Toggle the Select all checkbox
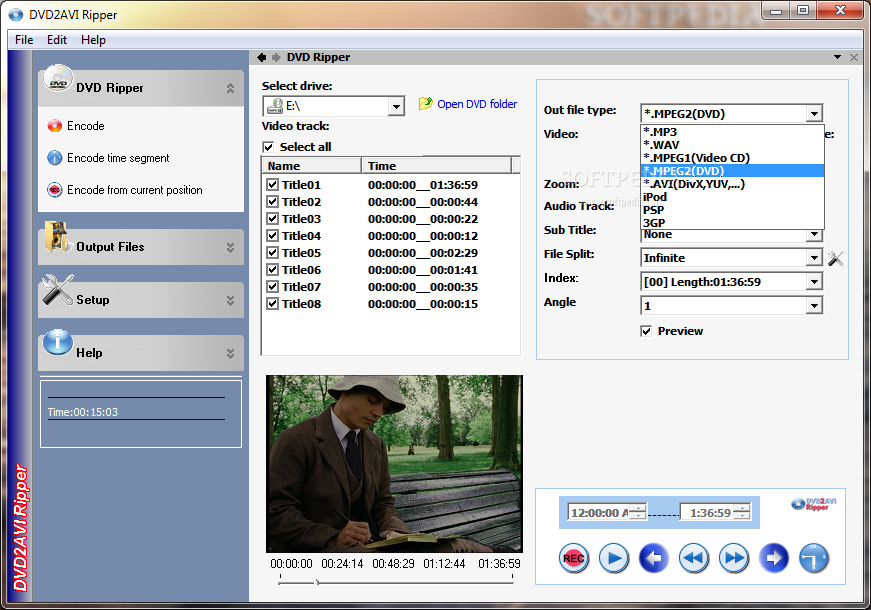Screen dimensions: 871x610 point(268,147)
